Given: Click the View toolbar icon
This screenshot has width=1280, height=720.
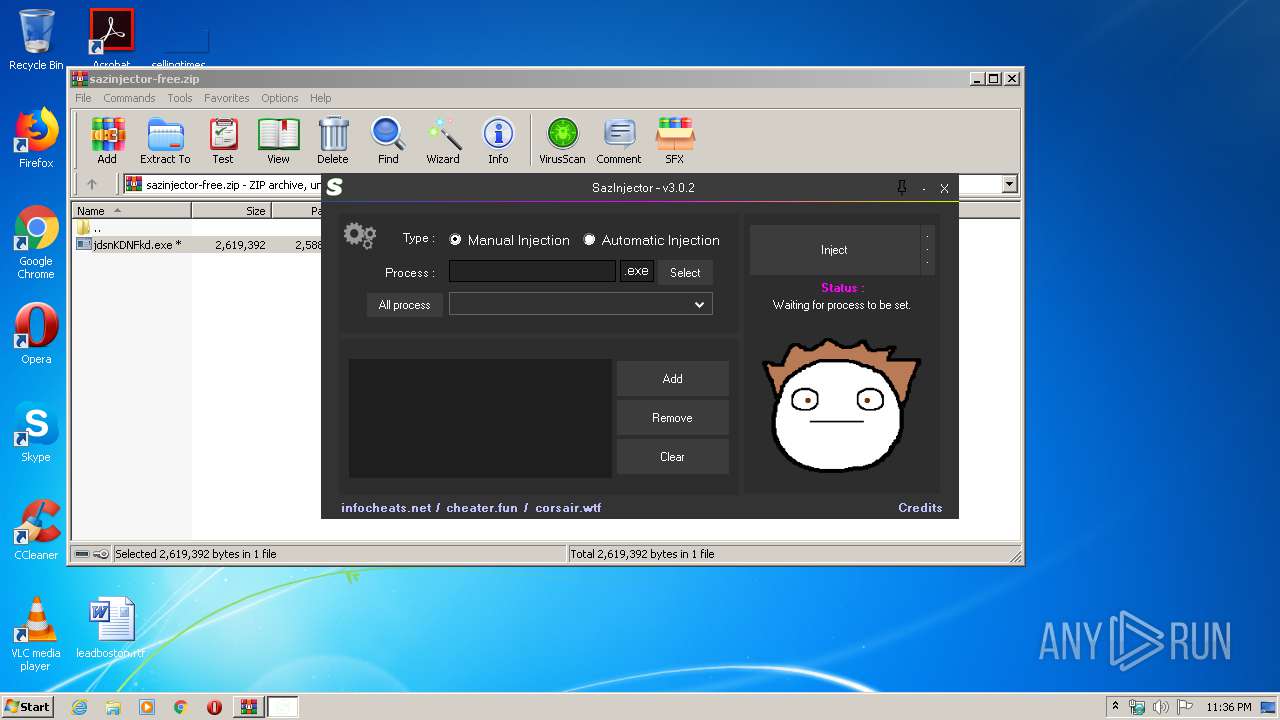Looking at the screenshot, I should (278, 140).
